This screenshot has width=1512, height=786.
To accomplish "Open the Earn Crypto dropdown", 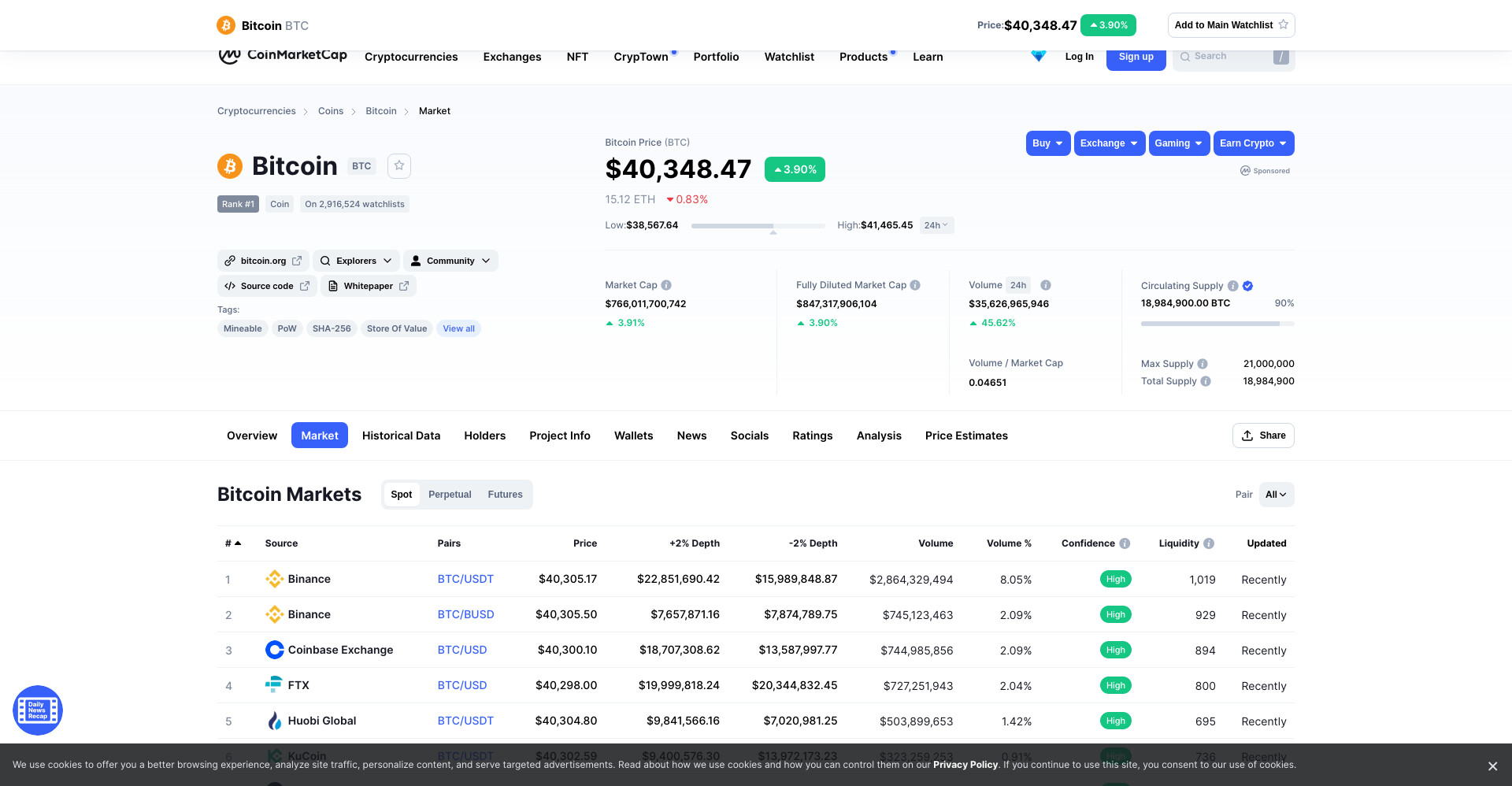I will click(x=1254, y=143).
